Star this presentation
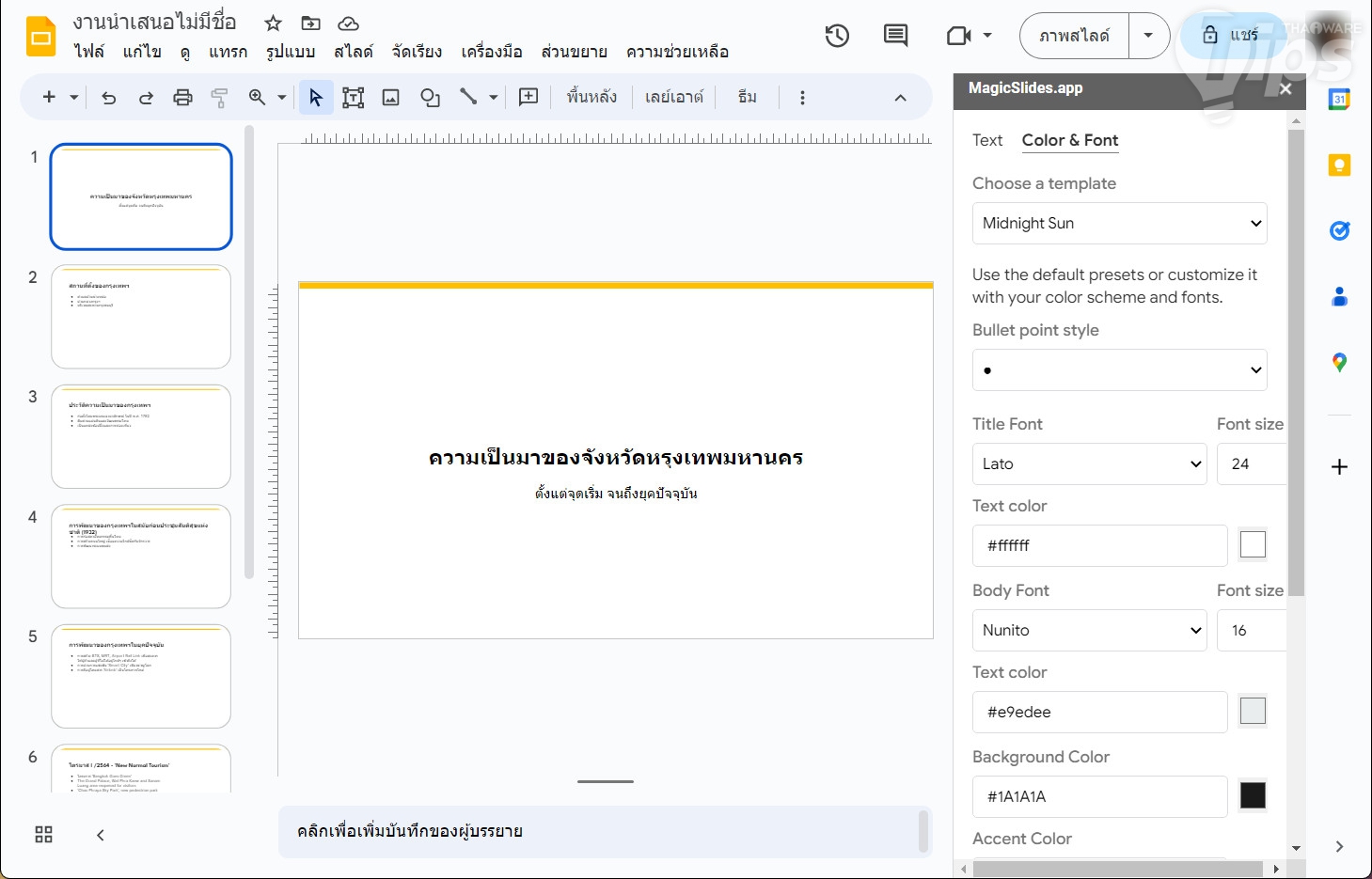The width and height of the screenshot is (1372, 879). click(x=273, y=24)
